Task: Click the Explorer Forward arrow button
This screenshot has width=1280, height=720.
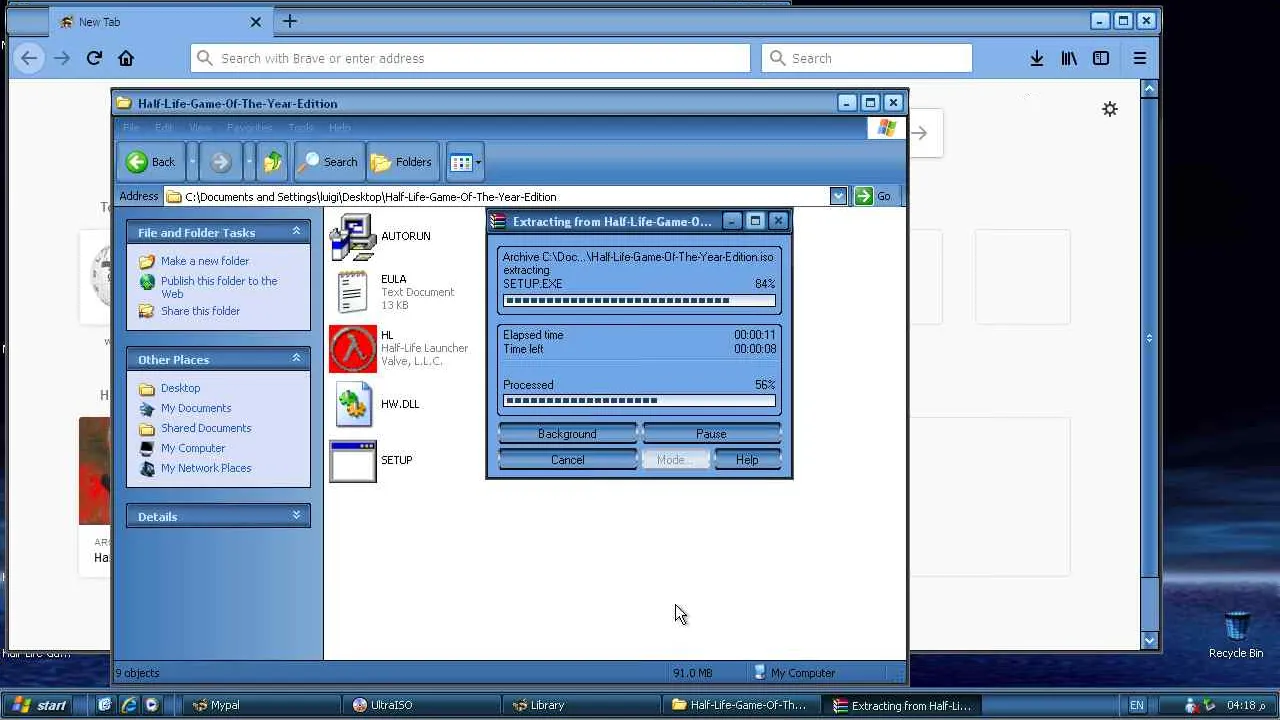Action: pos(221,162)
